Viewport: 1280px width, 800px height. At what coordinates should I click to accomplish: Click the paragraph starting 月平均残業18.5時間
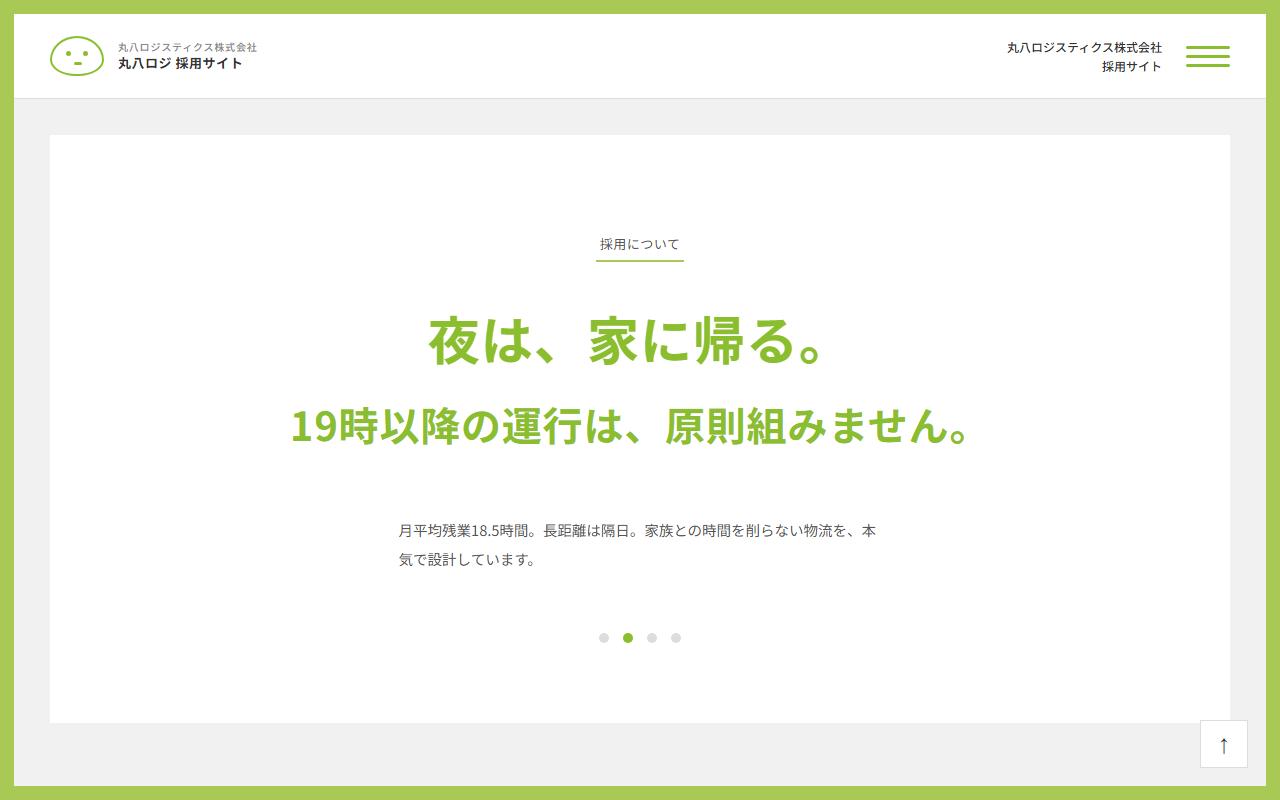(x=638, y=545)
